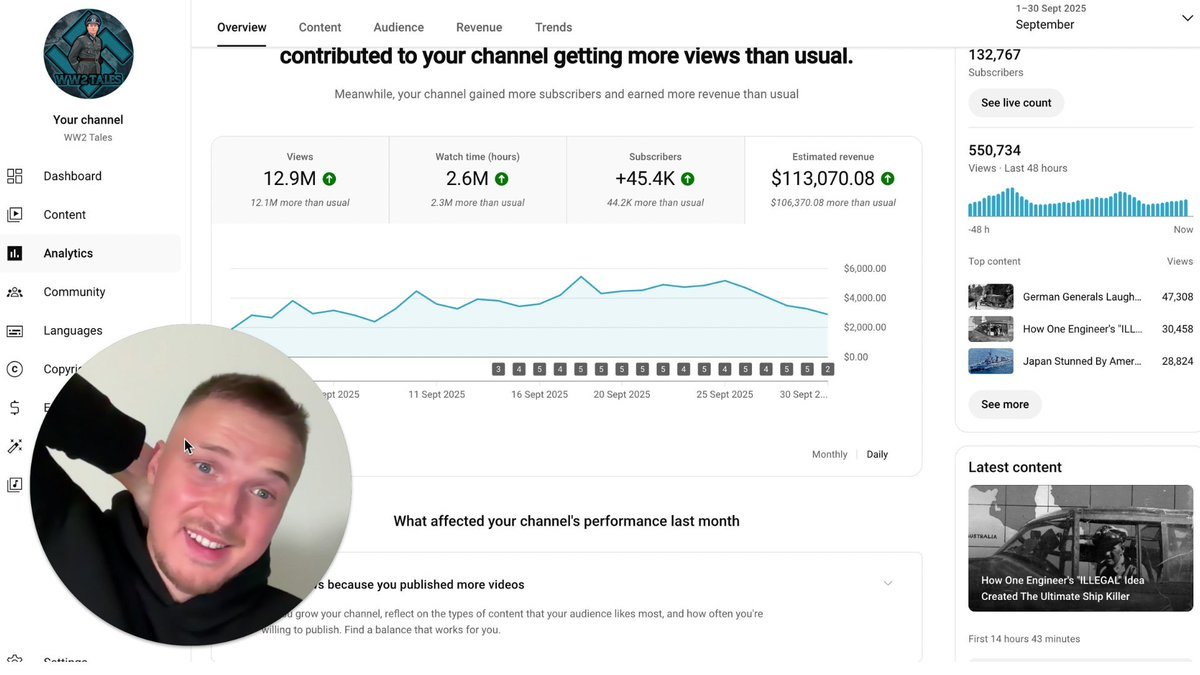The height and width of the screenshot is (675, 1200).
Task: Click 12.1M more than usual text
Action: point(300,203)
